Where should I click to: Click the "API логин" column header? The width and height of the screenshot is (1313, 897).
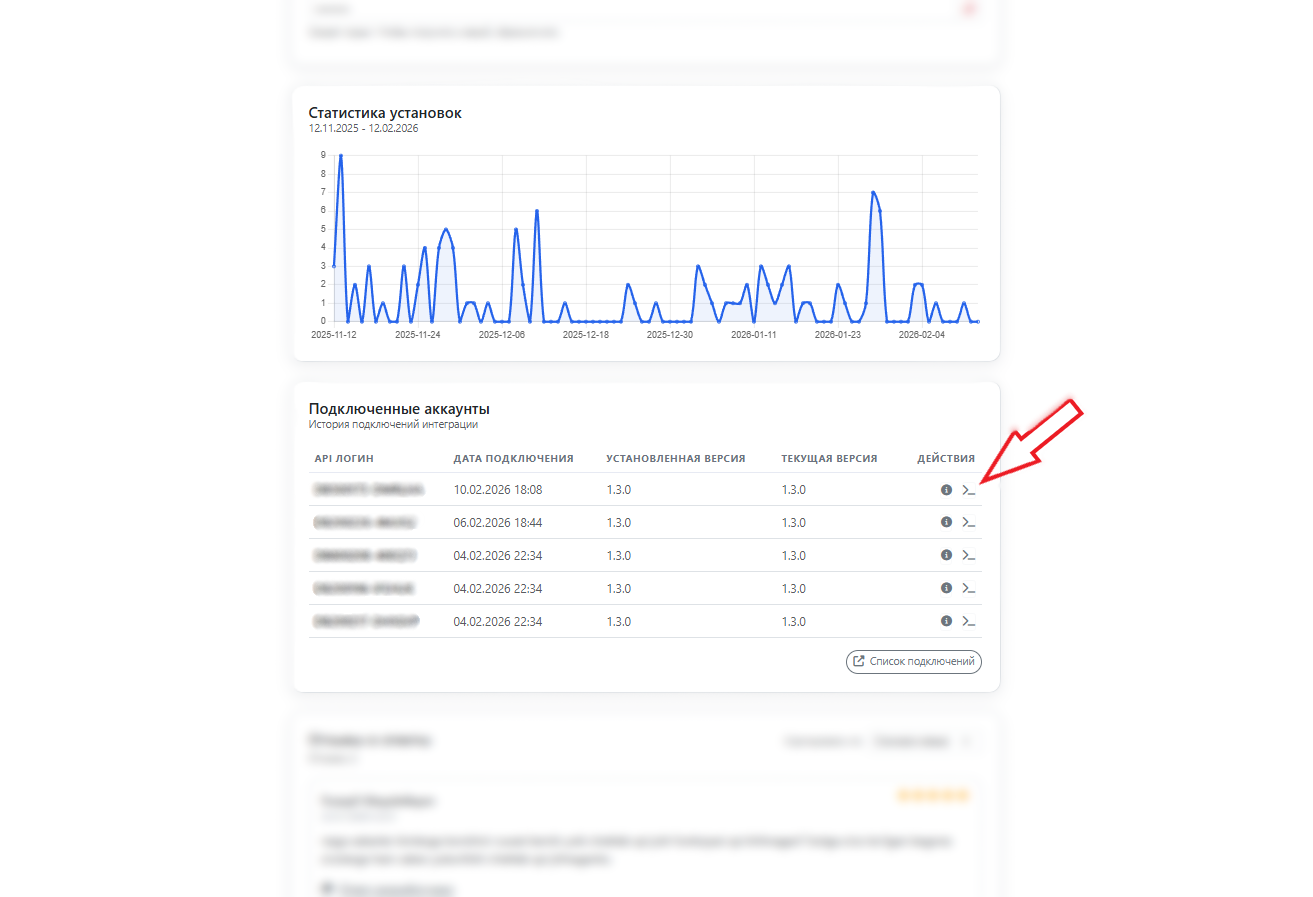coord(344,459)
